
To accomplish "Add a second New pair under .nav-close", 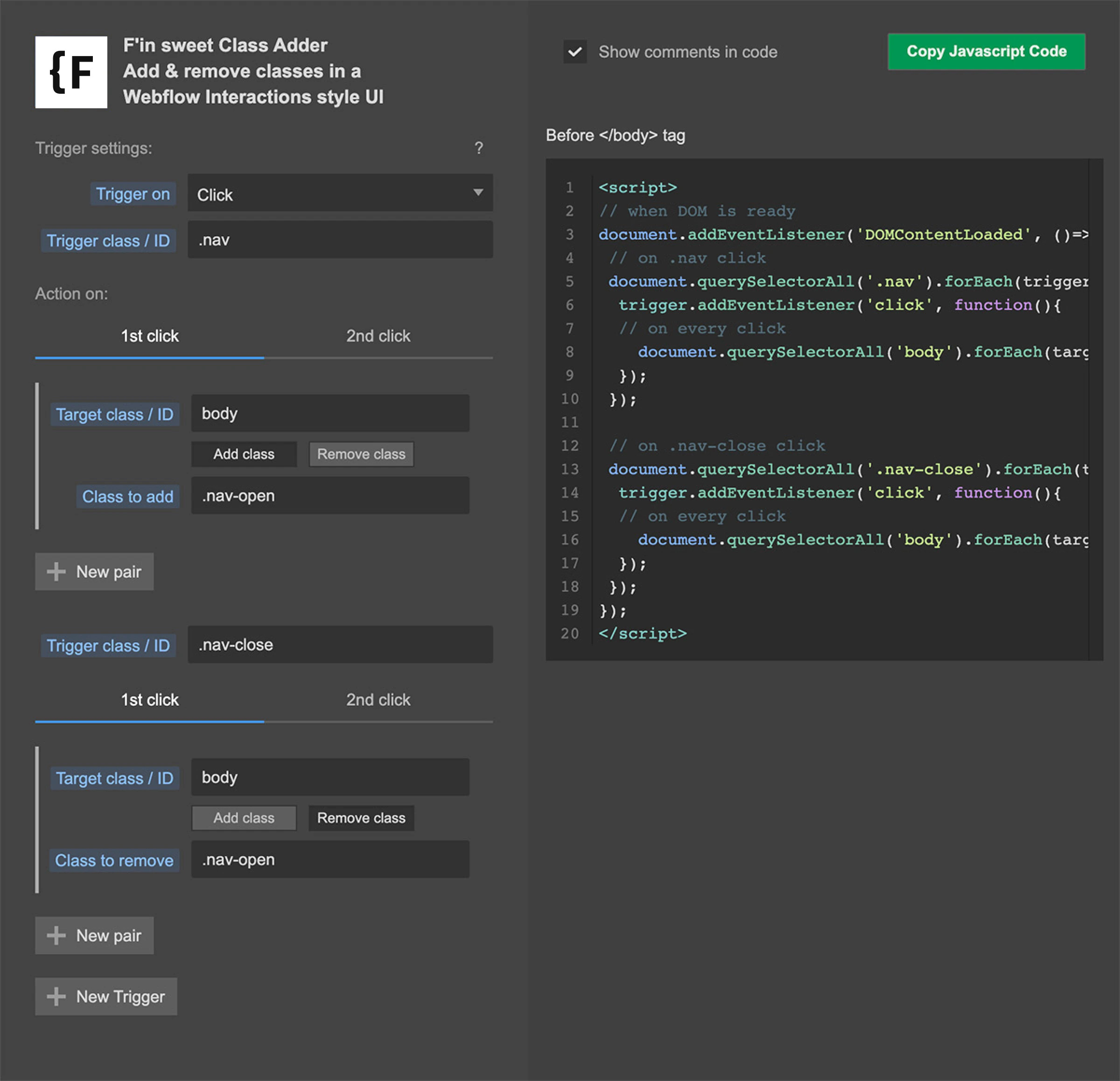I will coord(94,935).
